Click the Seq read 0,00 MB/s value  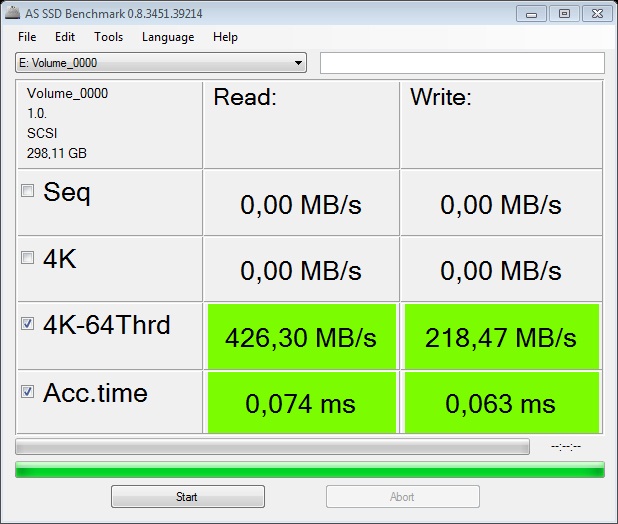301,204
